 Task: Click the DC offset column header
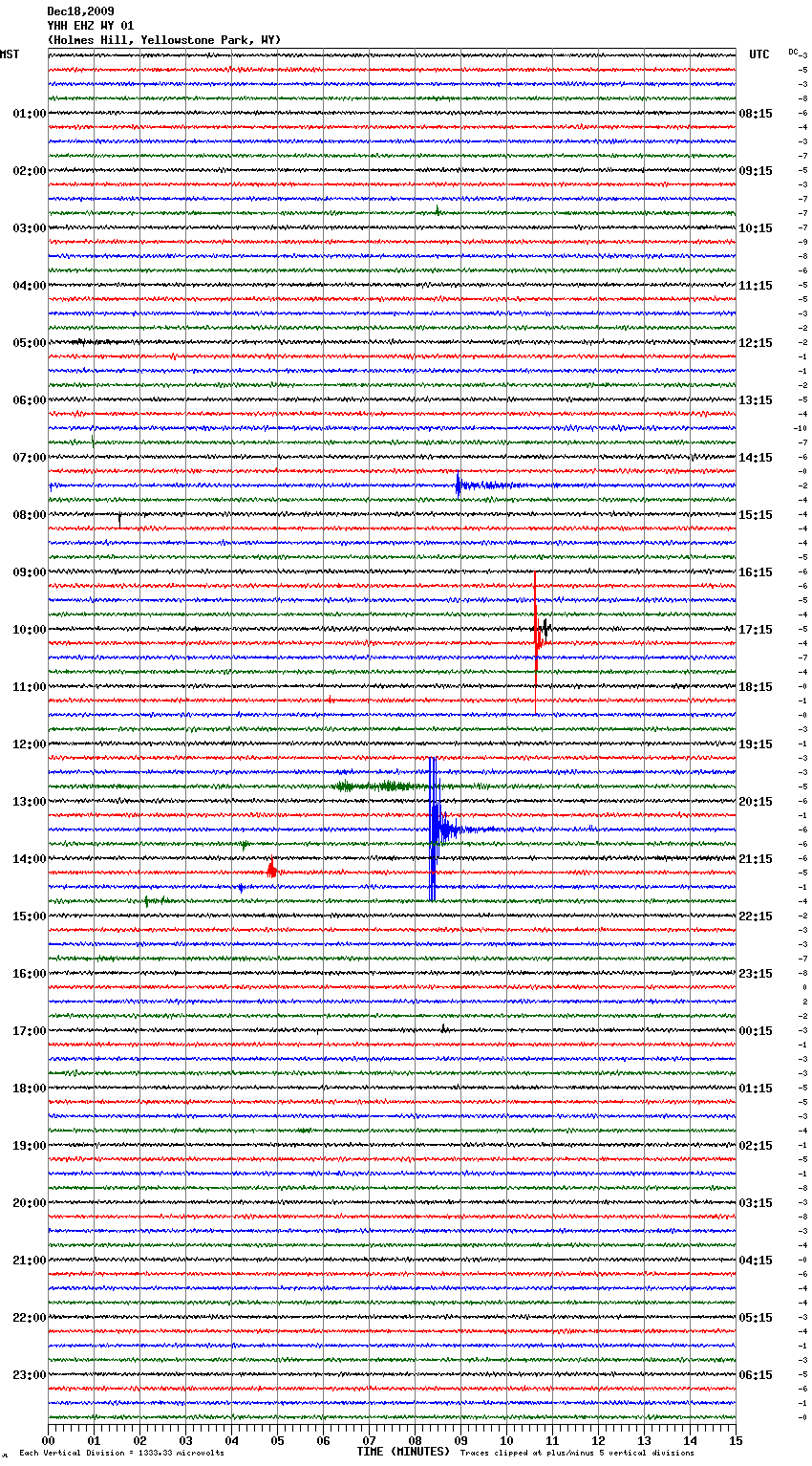794,52
